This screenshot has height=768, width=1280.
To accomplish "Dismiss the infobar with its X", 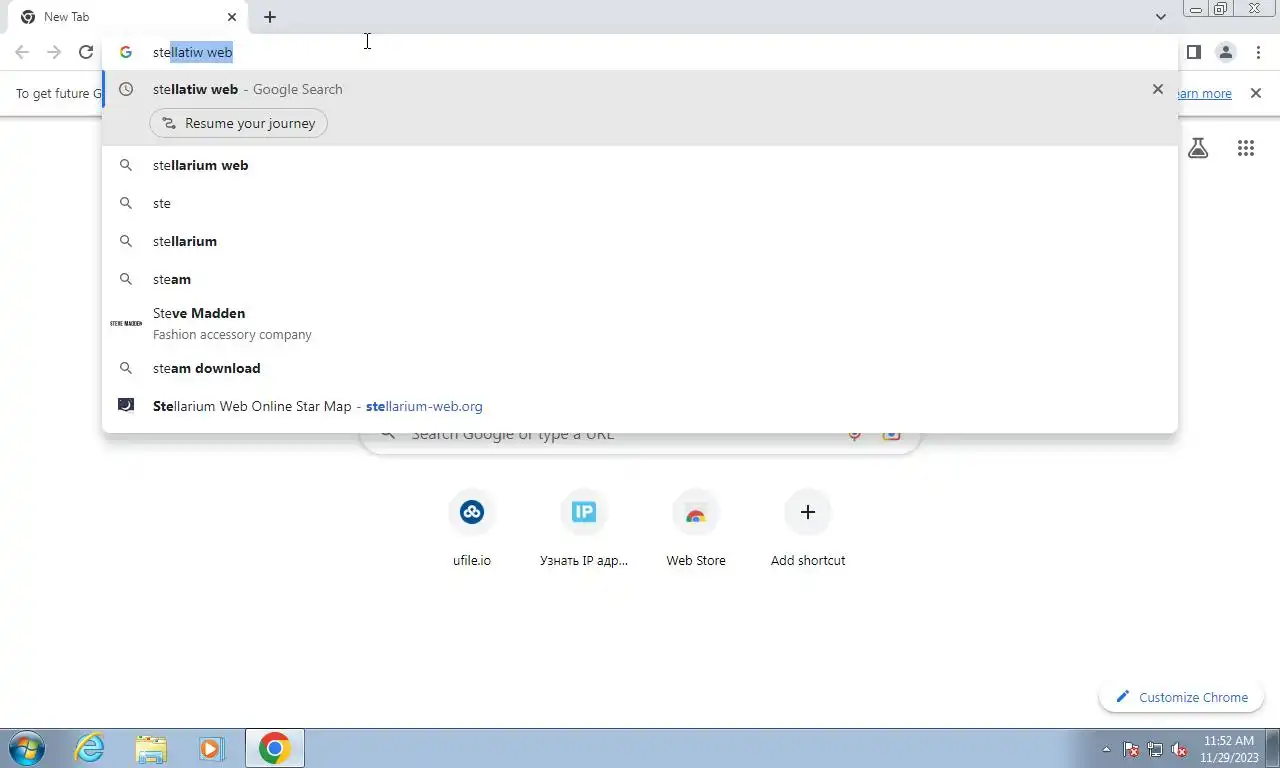I will coord(1256,93).
